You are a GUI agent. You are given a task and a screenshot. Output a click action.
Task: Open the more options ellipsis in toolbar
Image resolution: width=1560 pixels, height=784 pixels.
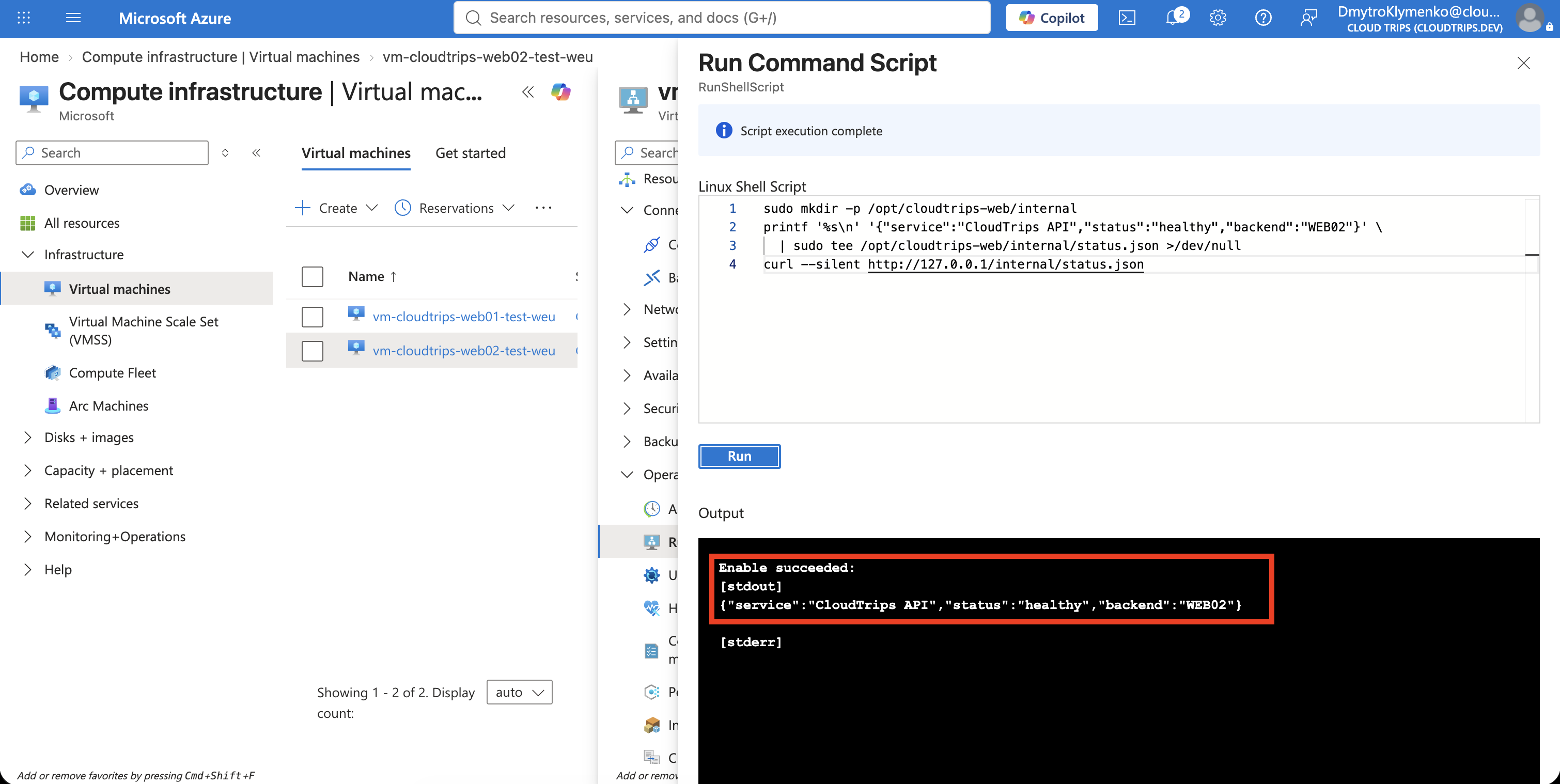(543, 208)
